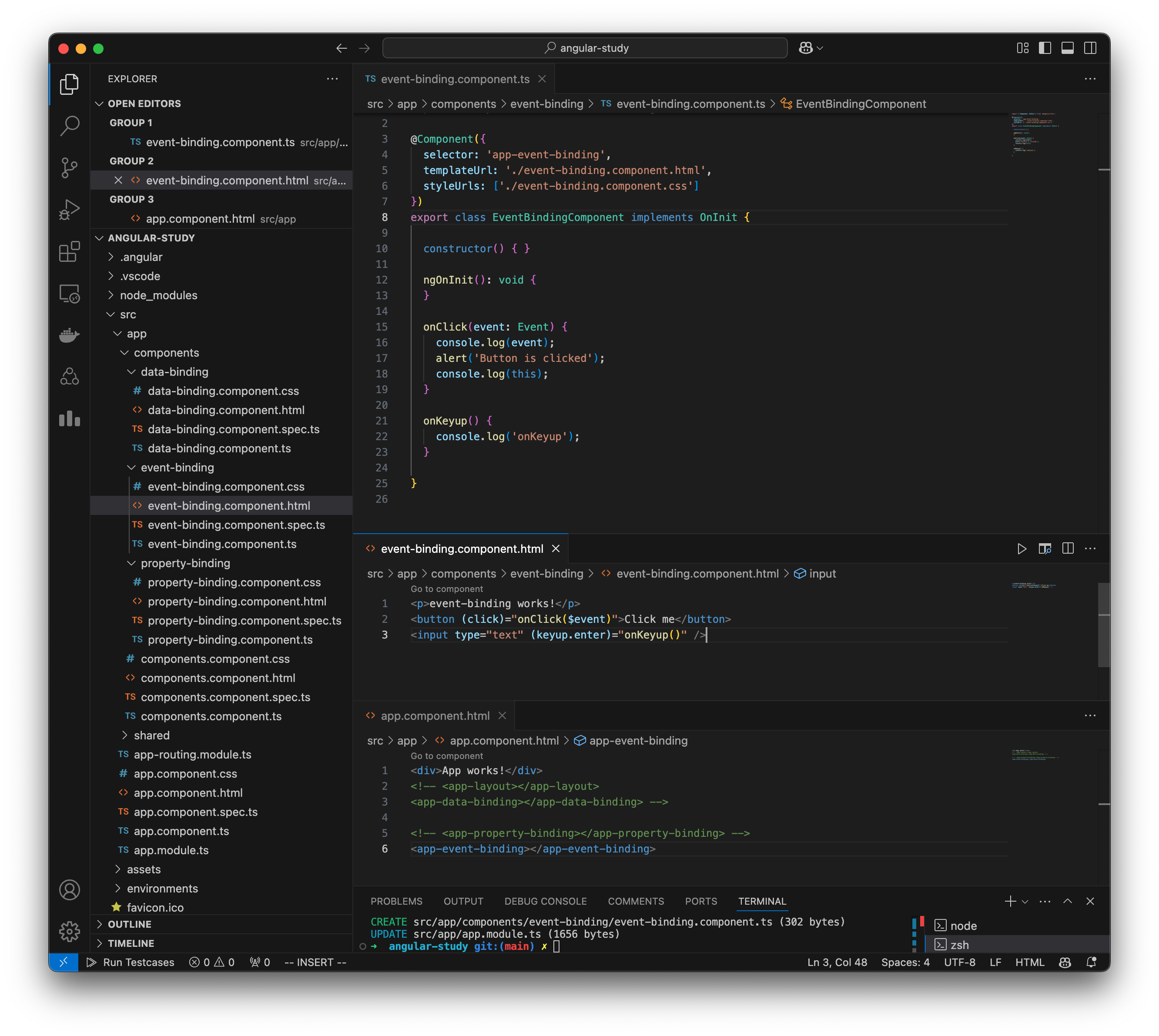Expand the shared folder

click(x=152, y=735)
